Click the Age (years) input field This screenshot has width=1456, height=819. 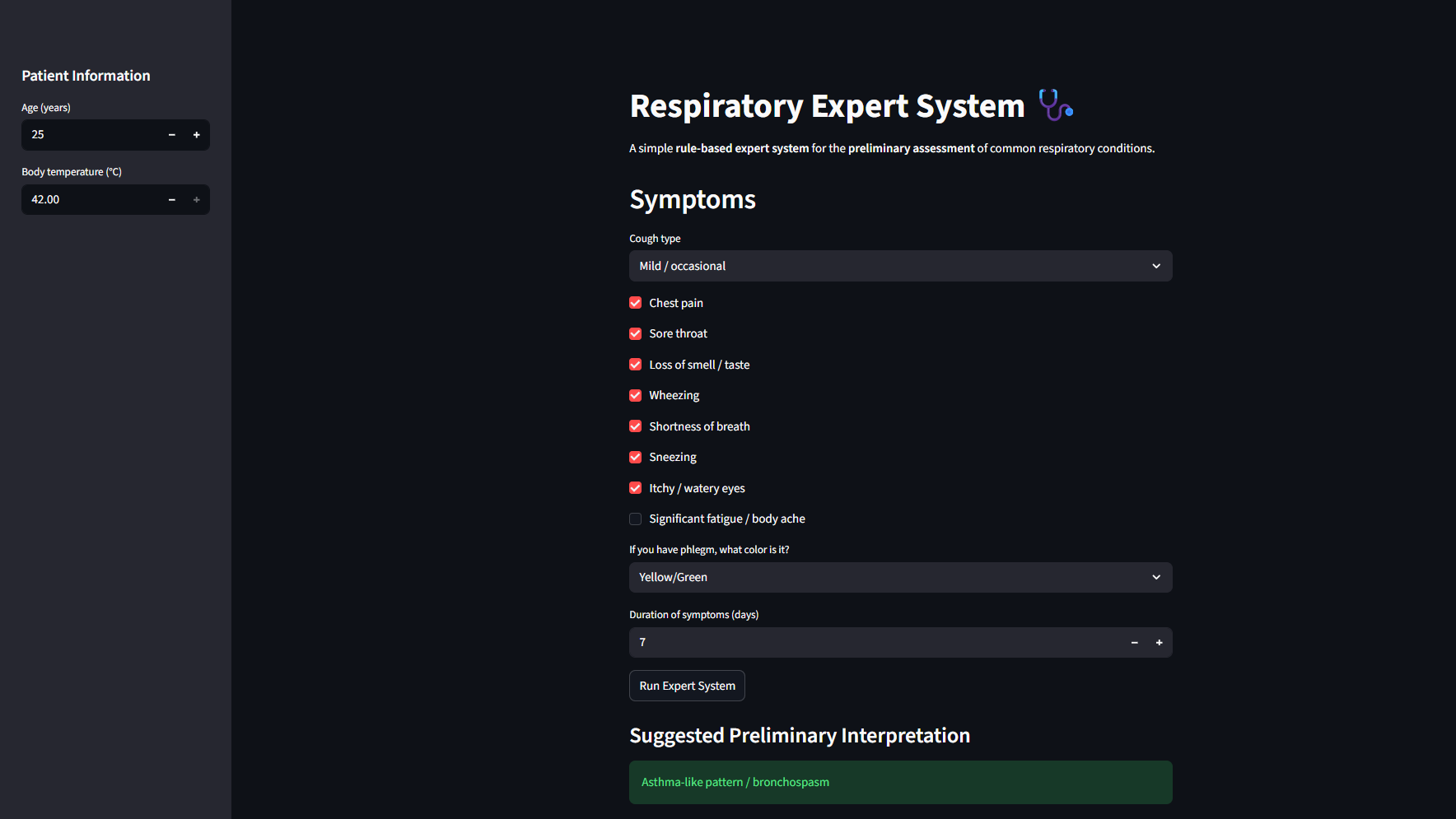pyautogui.click(x=91, y=135)
